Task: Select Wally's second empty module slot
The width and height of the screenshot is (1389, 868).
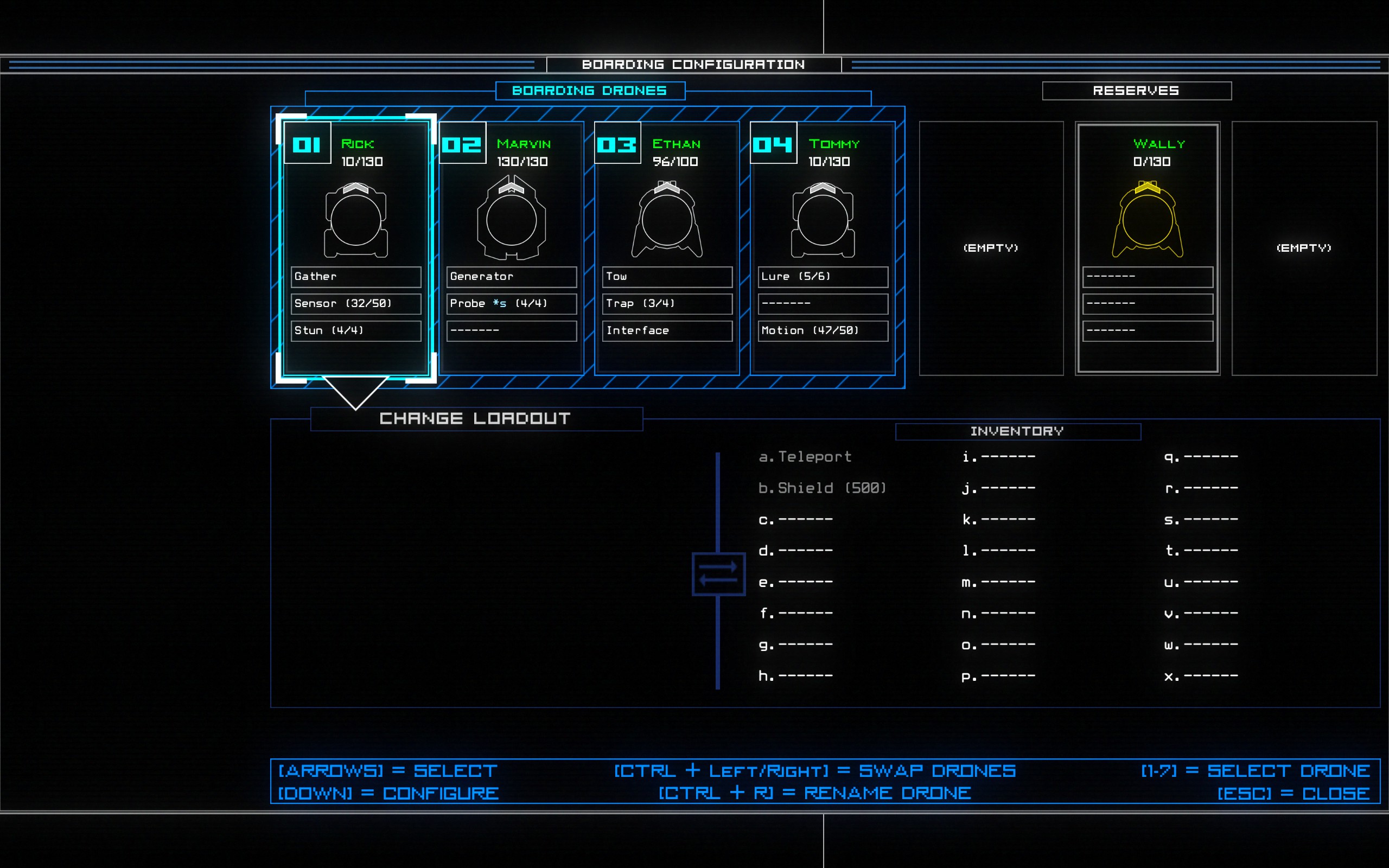Action: pyautogui.click(x=1148, y=304)
